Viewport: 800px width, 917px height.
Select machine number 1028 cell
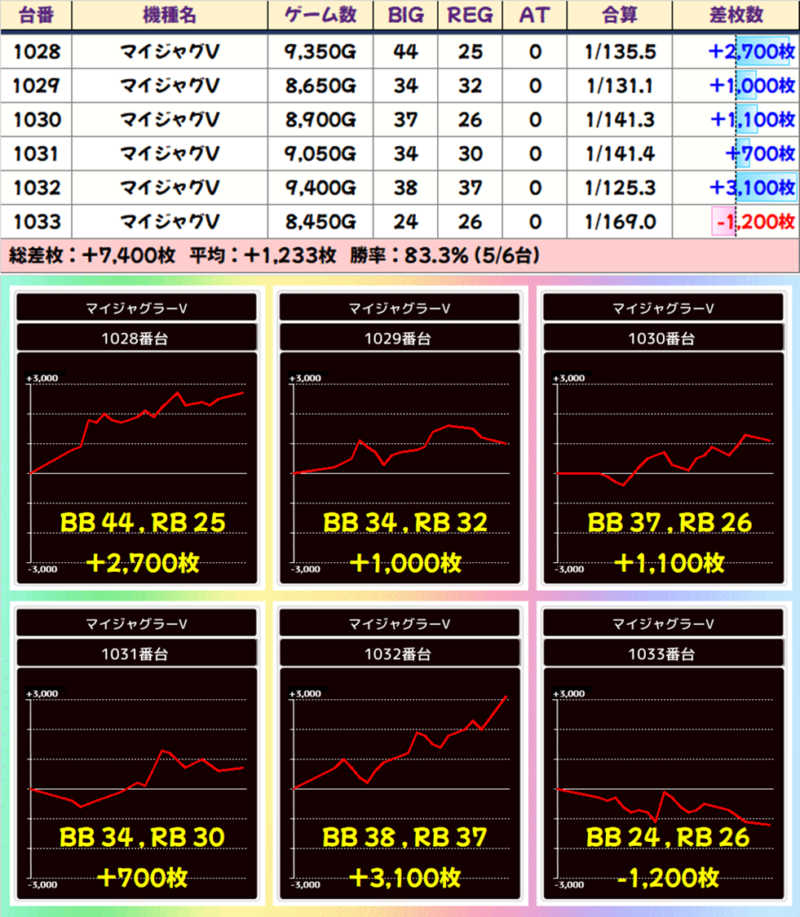click(x=36, y=51)
